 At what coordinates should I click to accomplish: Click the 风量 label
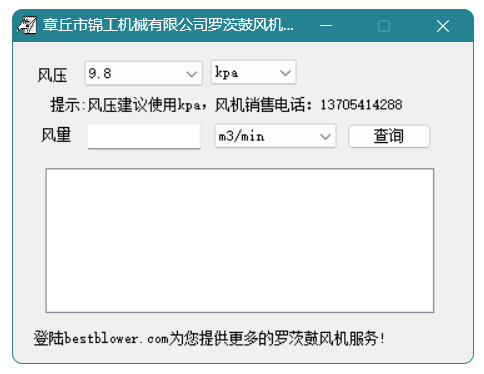56,135
